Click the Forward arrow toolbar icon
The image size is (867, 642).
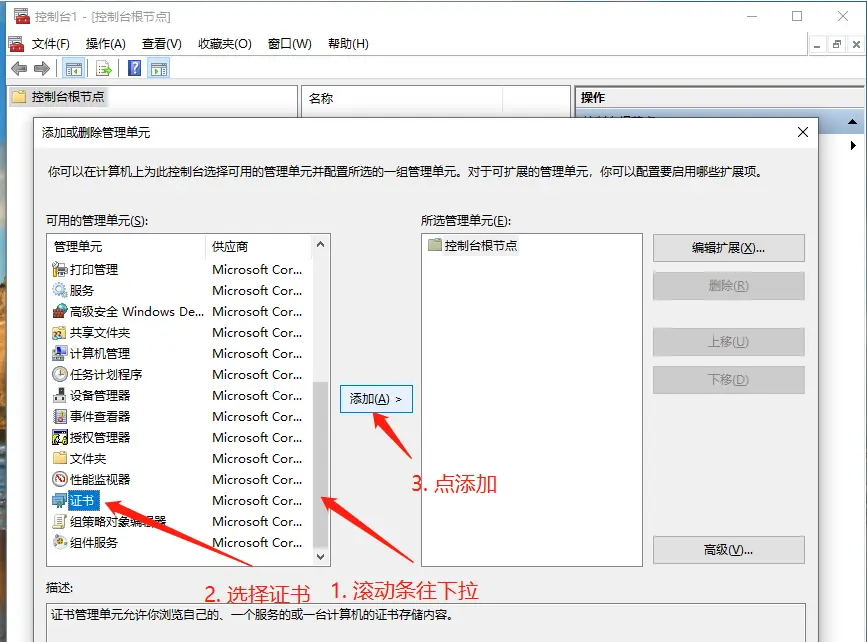[42, 69]
